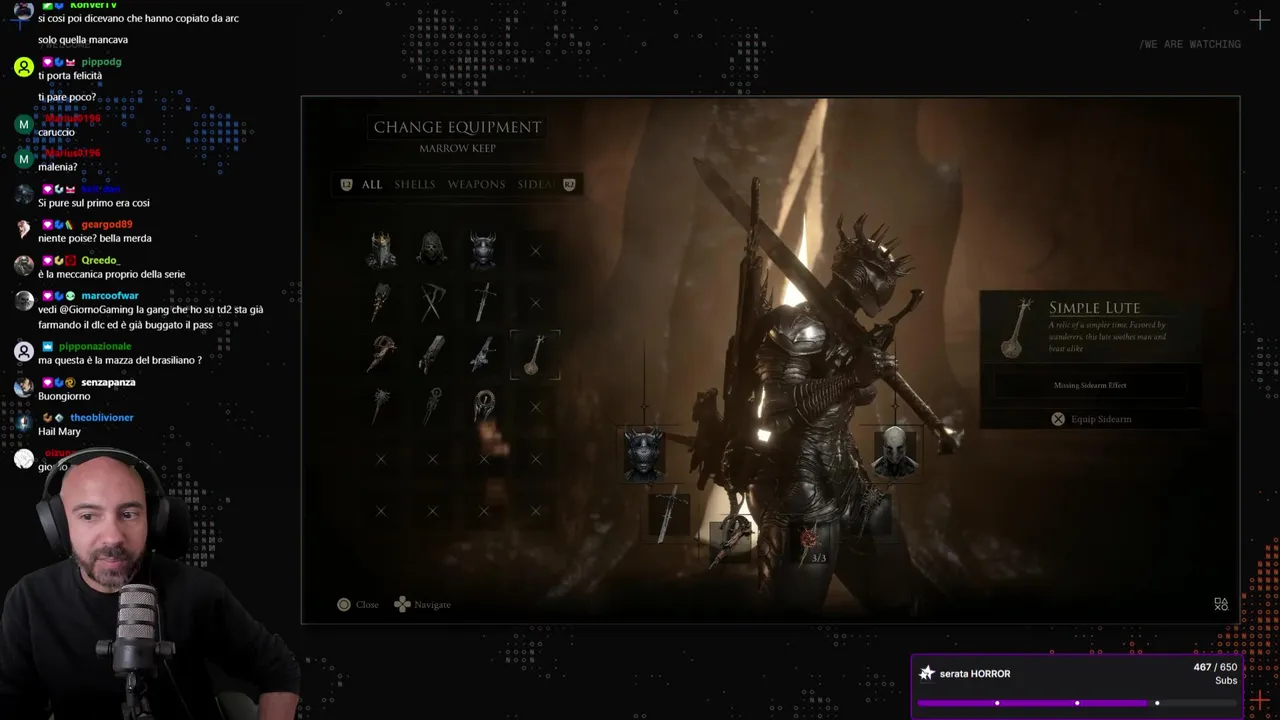Click the PlayStation symbols icon in game corner
The image size is (1280, 720).
(x=1221, y=604)
